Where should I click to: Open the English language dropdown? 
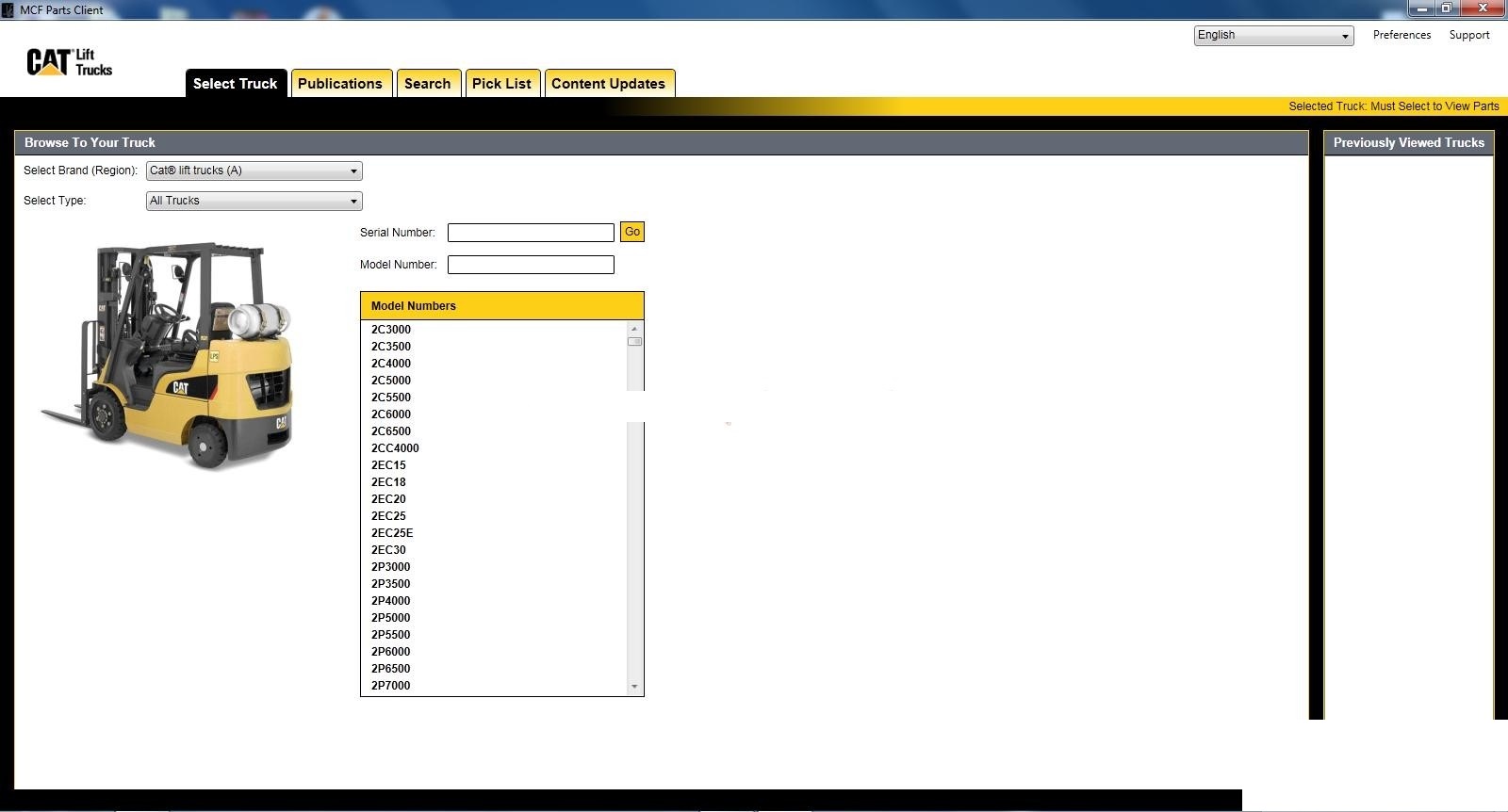(x=1273, y=36)
